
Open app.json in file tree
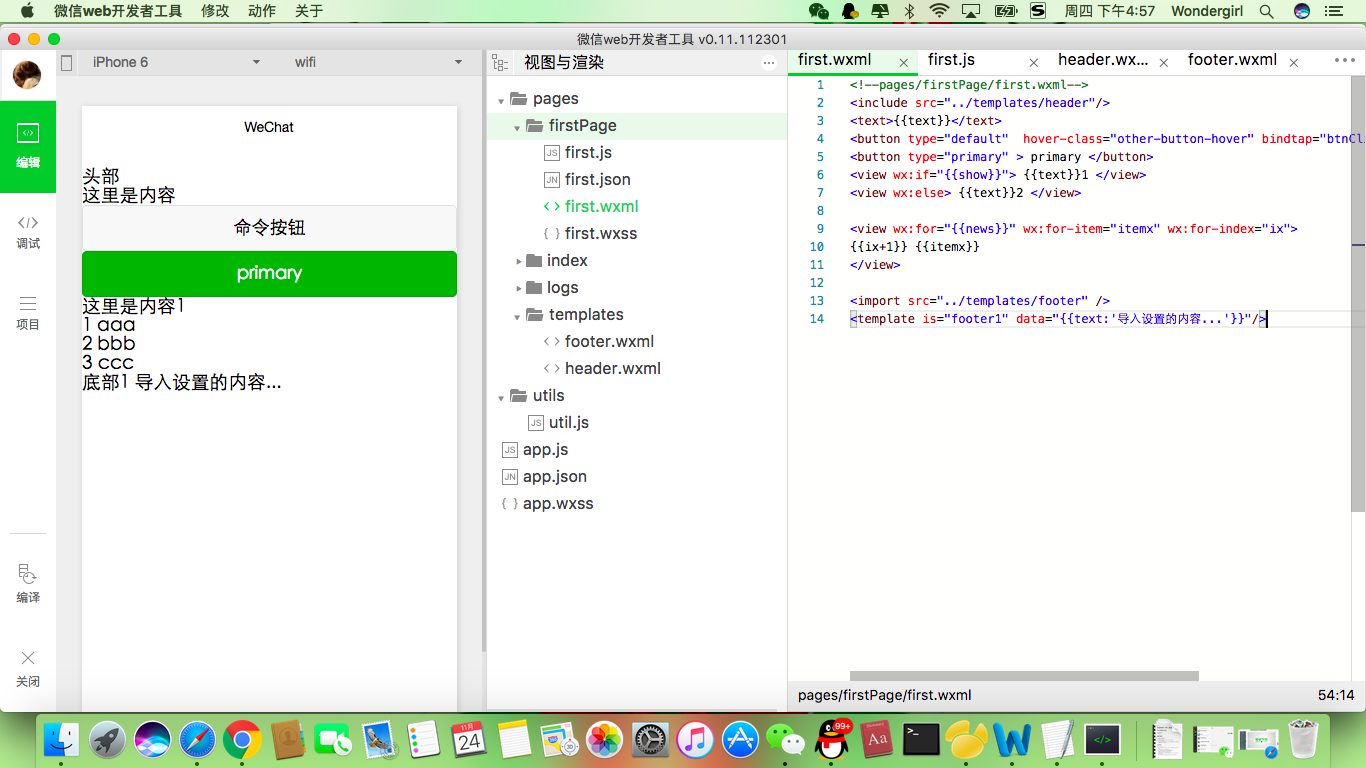554,477
